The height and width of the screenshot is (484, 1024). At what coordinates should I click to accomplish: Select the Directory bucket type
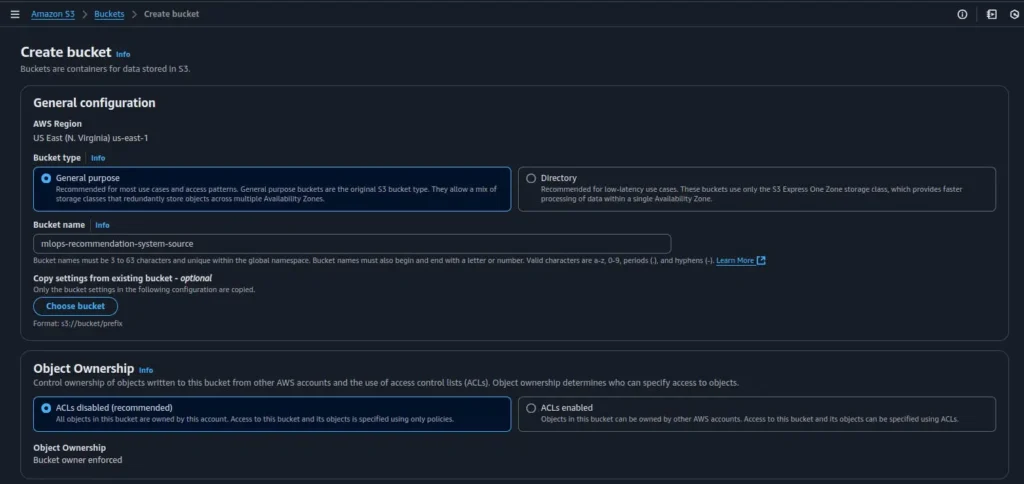click(531, 178)
